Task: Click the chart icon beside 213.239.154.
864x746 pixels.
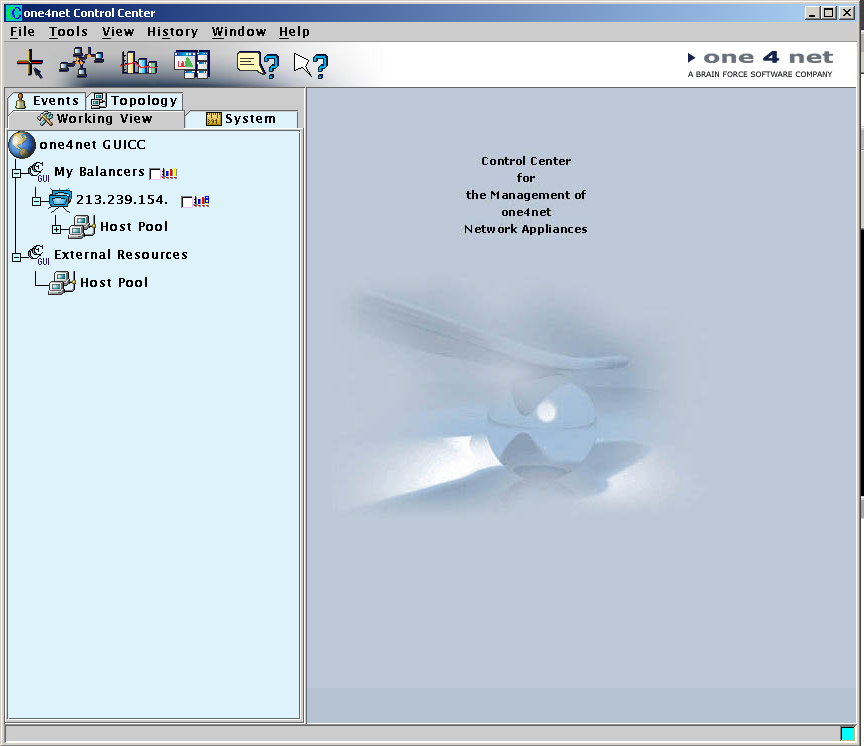Action: 202,201
